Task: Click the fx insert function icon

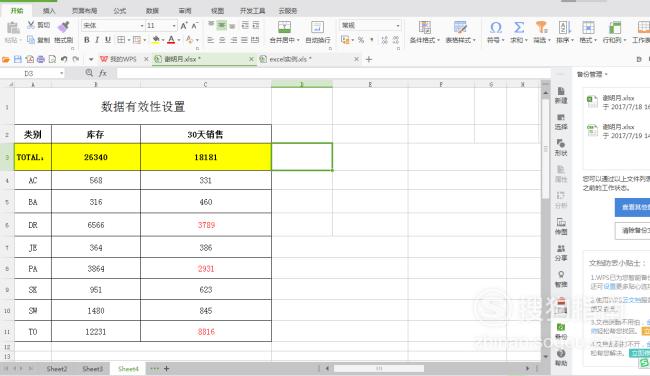Action: tap(103, 73)
